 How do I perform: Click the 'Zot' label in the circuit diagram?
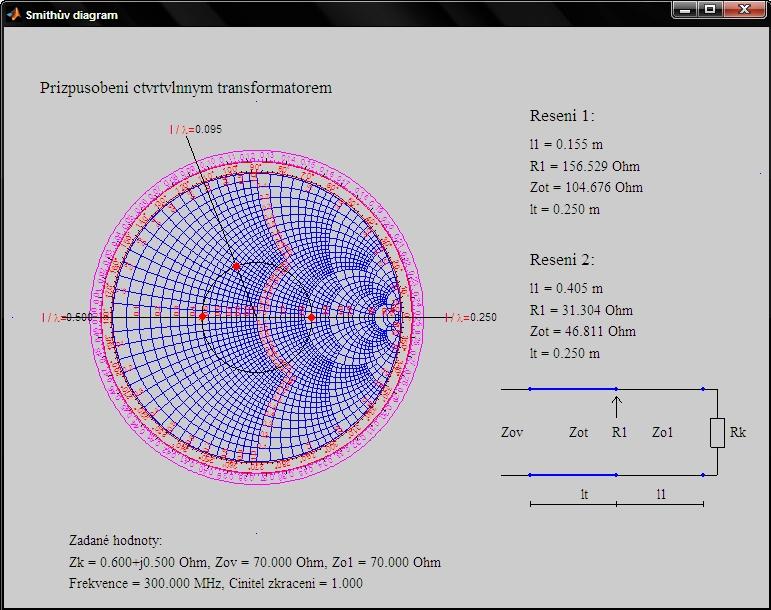(x=578, y=433)
